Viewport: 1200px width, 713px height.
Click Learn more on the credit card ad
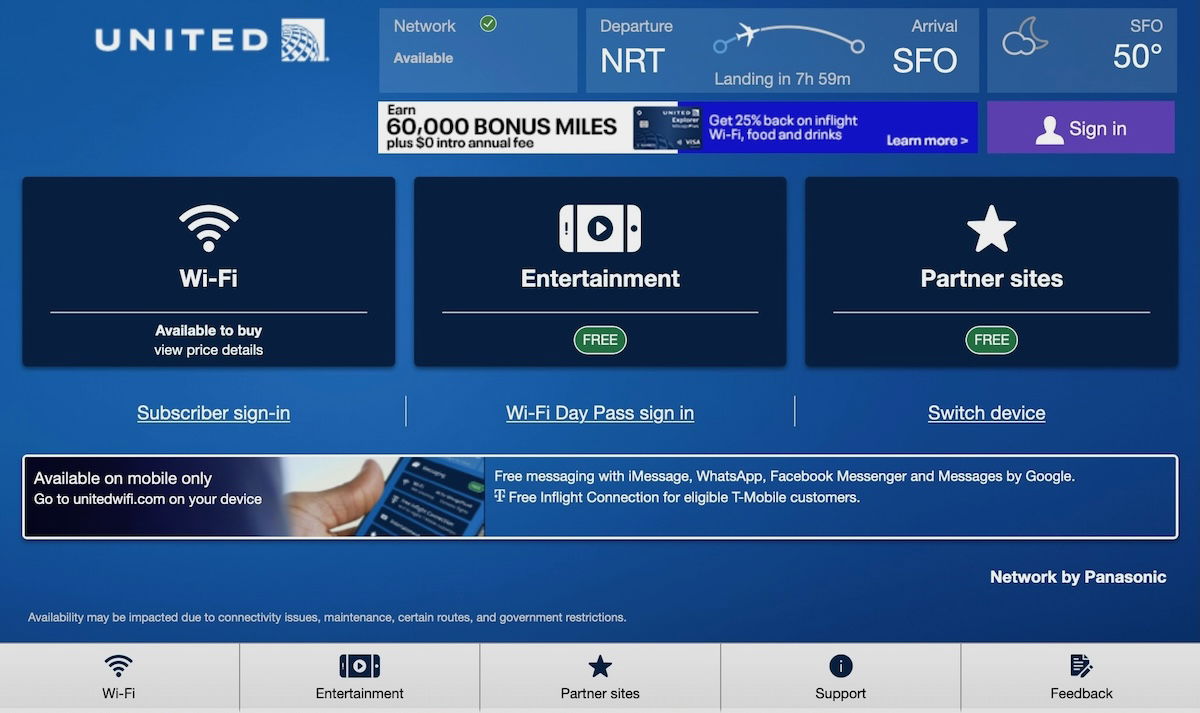pyautogui.click(x=927, y=141)
